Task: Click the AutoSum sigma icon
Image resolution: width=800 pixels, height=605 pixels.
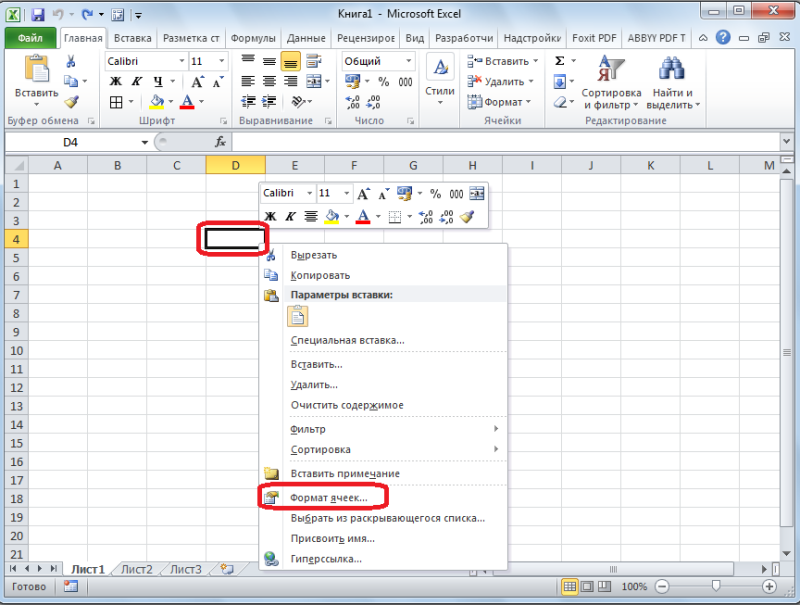Action: [x=560, y=61]
